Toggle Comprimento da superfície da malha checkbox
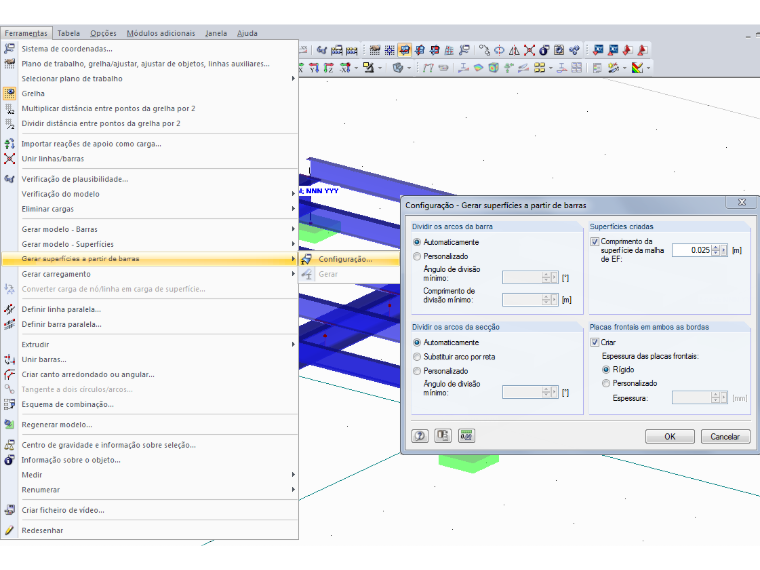 [595, 241]
